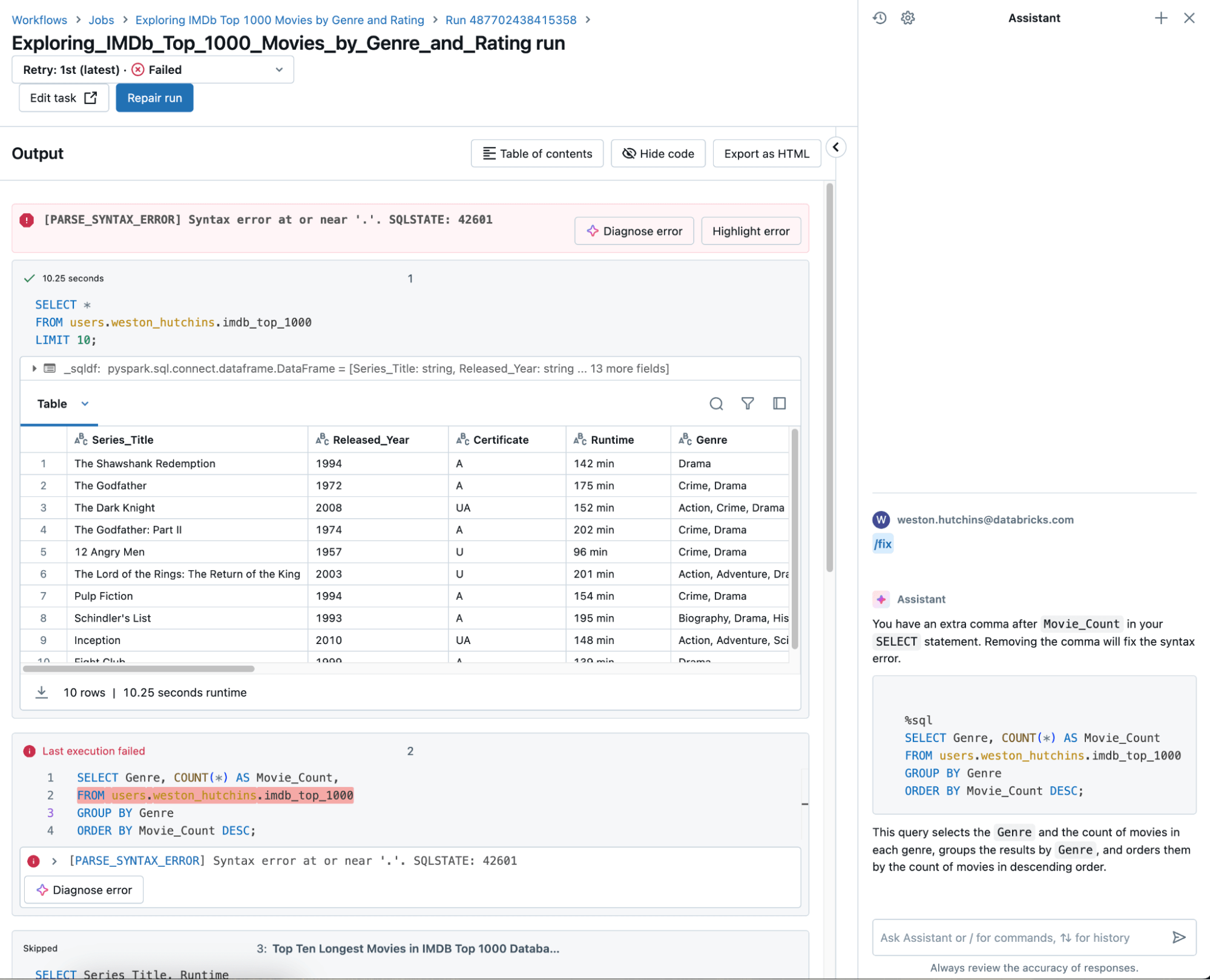Send message in Assistant input
The width and height of the screenshot is (1210, 980).
coord(1178,937)
